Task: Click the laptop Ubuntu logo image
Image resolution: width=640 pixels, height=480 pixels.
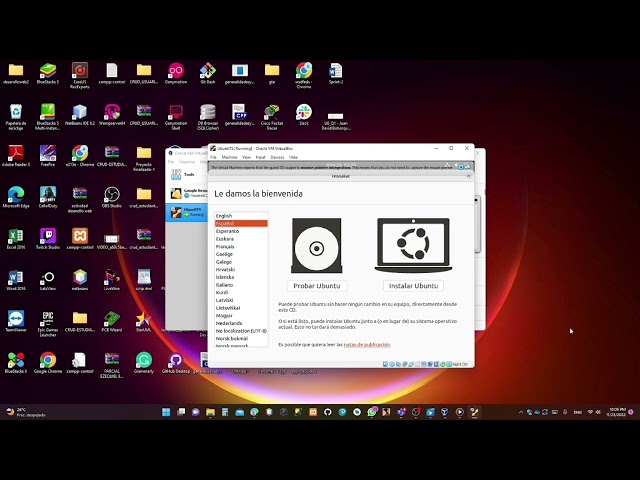Action: tap(413, 245)
